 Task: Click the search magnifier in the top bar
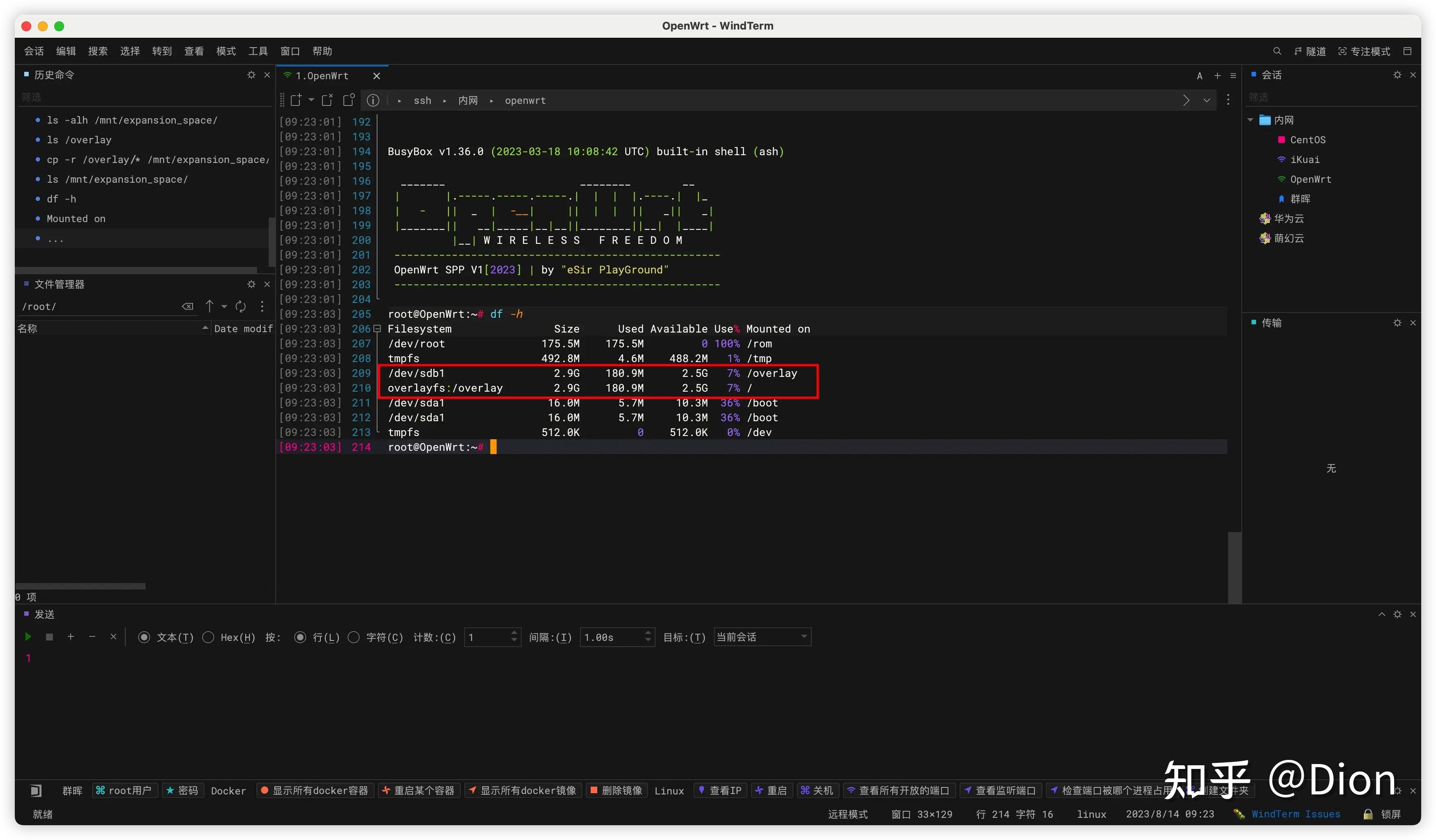[x=1277, y=51]
